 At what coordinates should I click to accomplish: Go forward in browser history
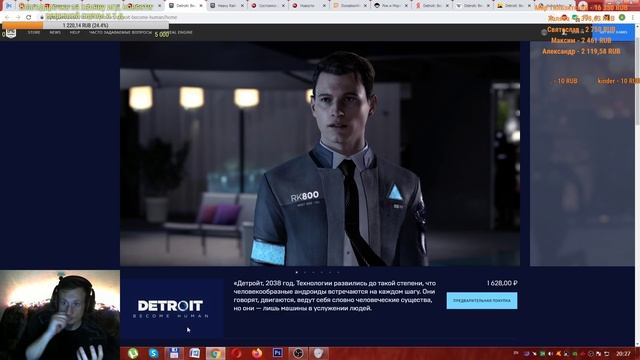click(x=18, y=17)
